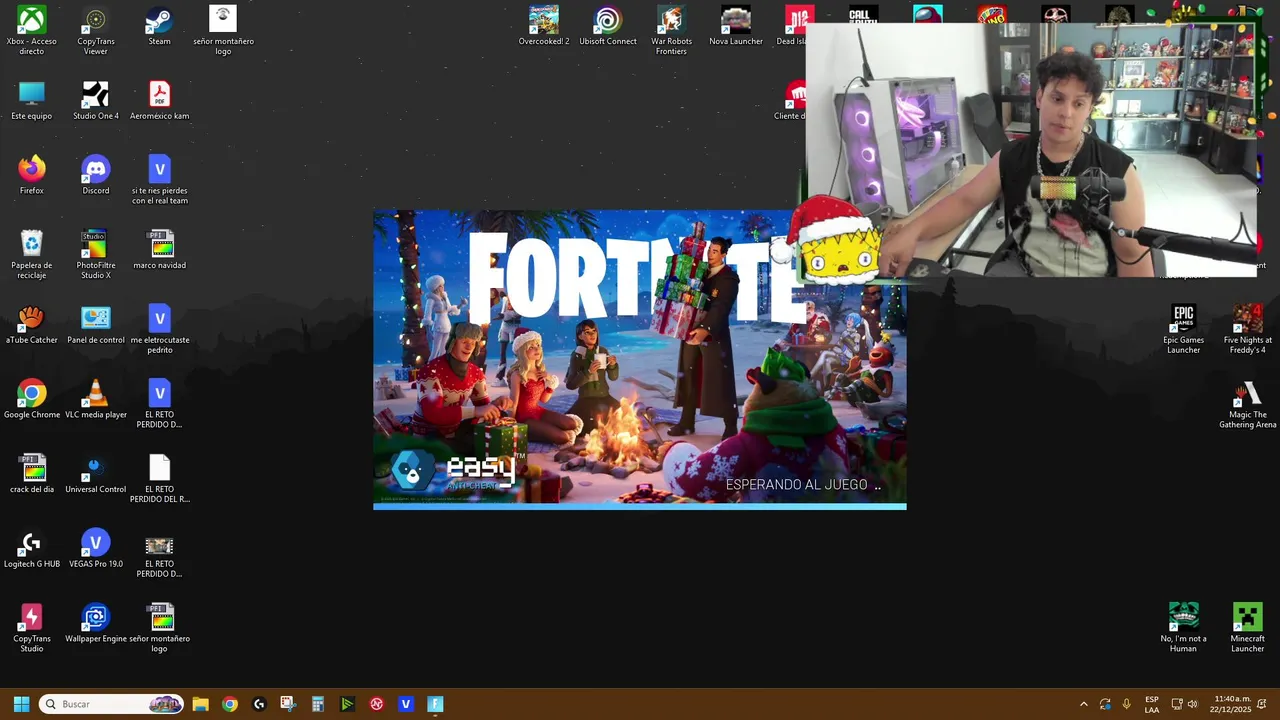Viewport: 1280px width, 720px height.
Task: Click the sync refresh tray icon
Action: tap(1105, 704)
